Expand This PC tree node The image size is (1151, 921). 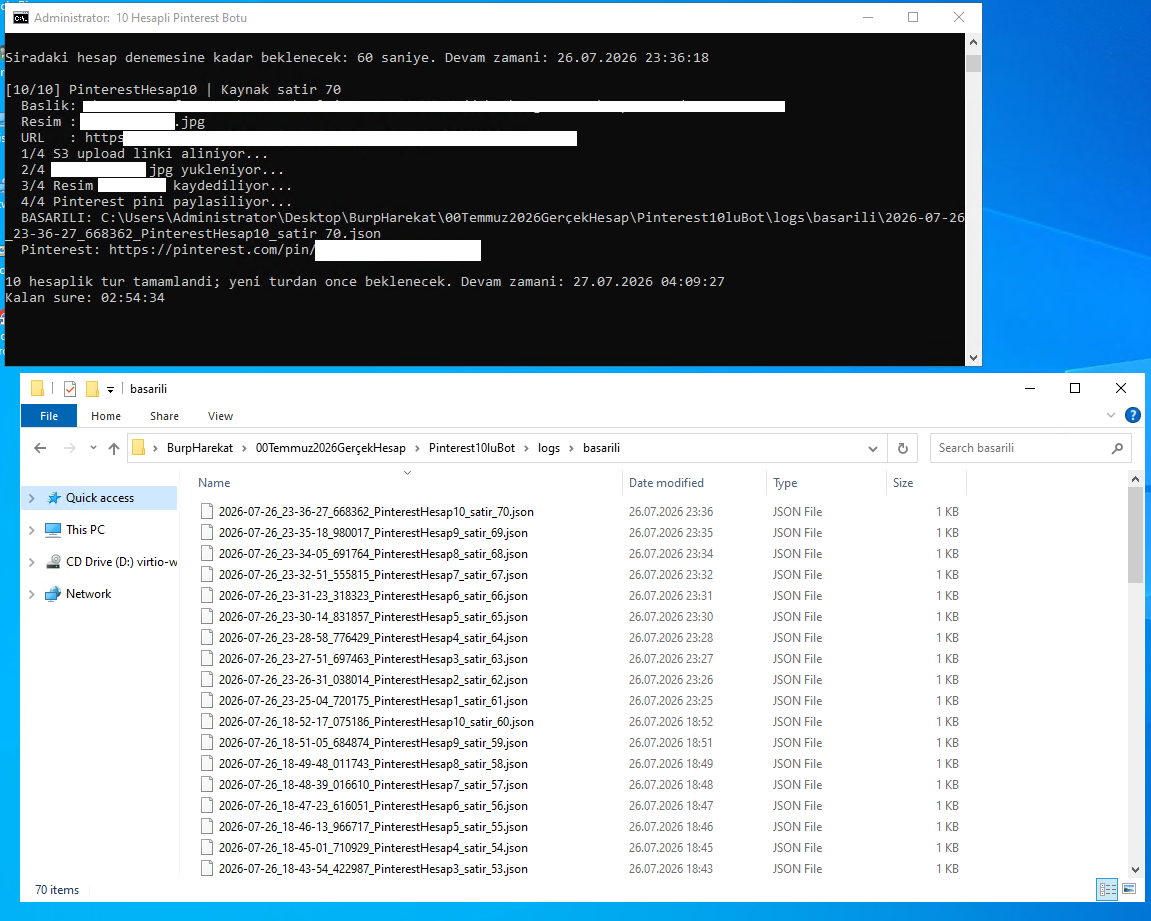click(32, 530)
